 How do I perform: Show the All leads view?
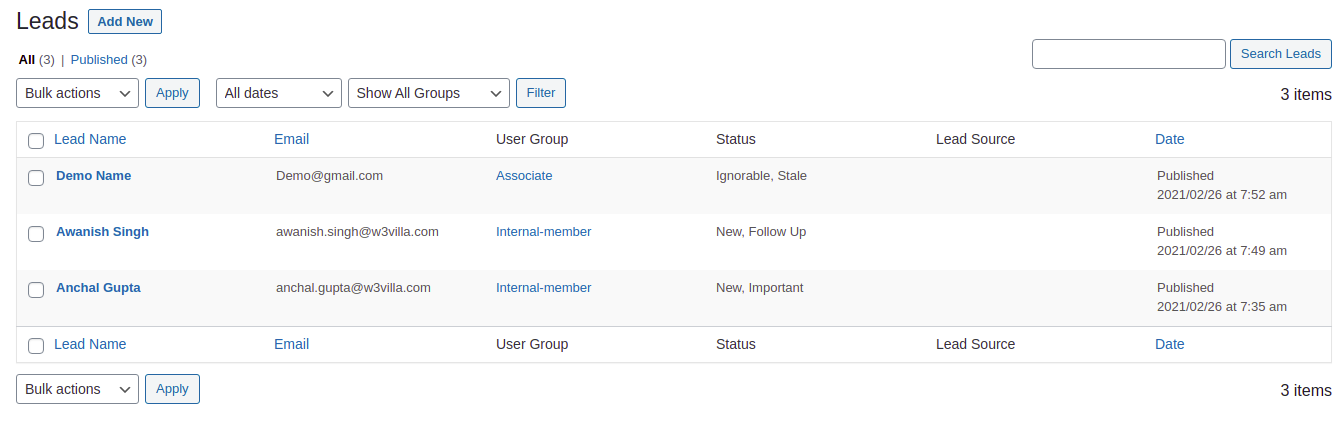pyautogui.click(x=27, y=59)
